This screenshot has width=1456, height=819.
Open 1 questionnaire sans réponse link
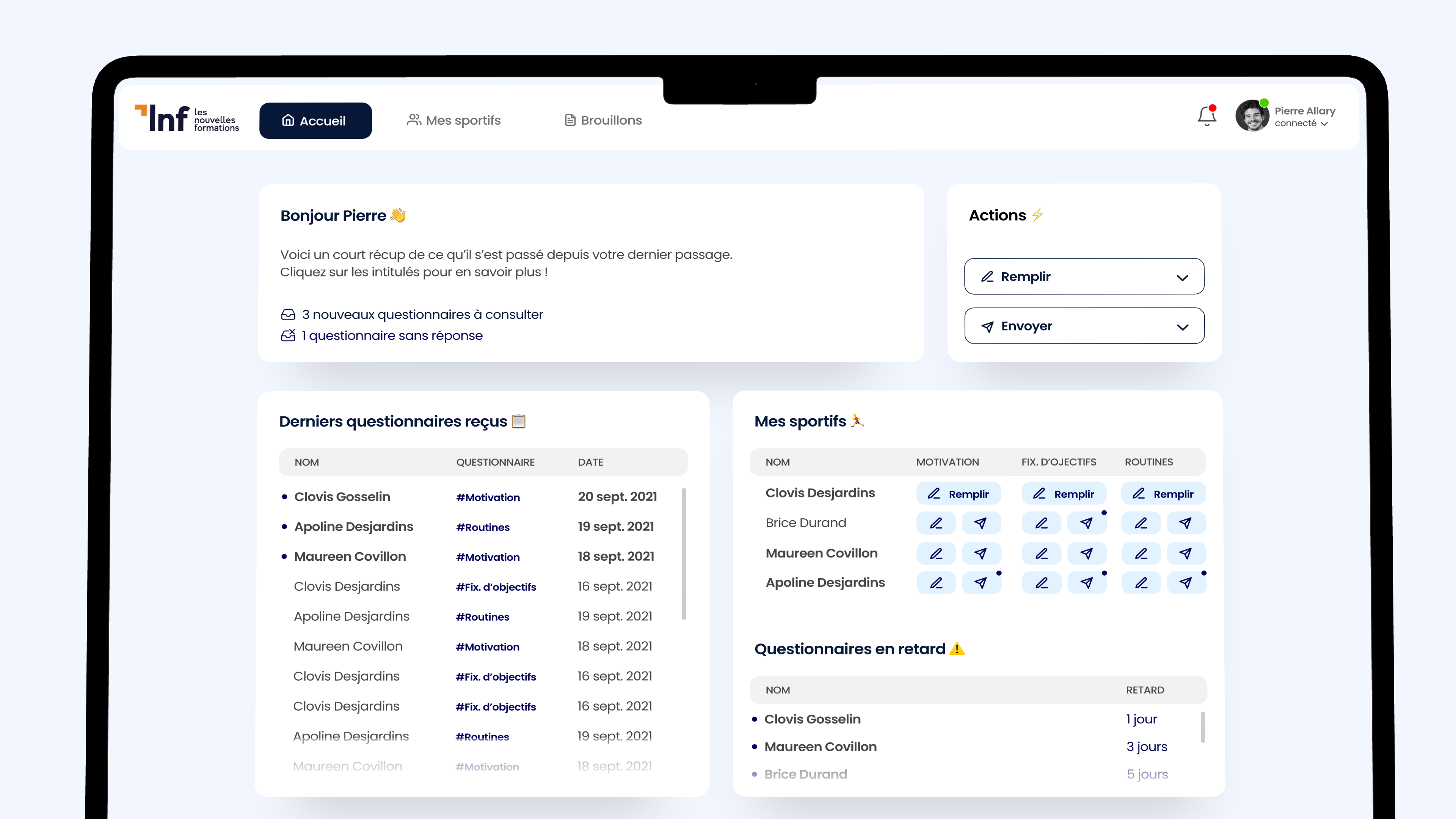tap(381, 336)
